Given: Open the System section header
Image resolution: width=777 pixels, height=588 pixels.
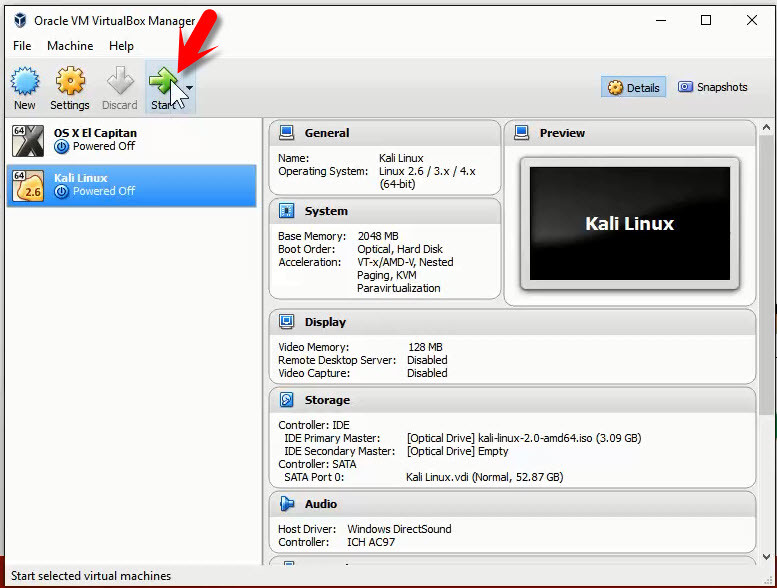Looking at the screenshot, I should pyautogui.click(x=385, y=212).
